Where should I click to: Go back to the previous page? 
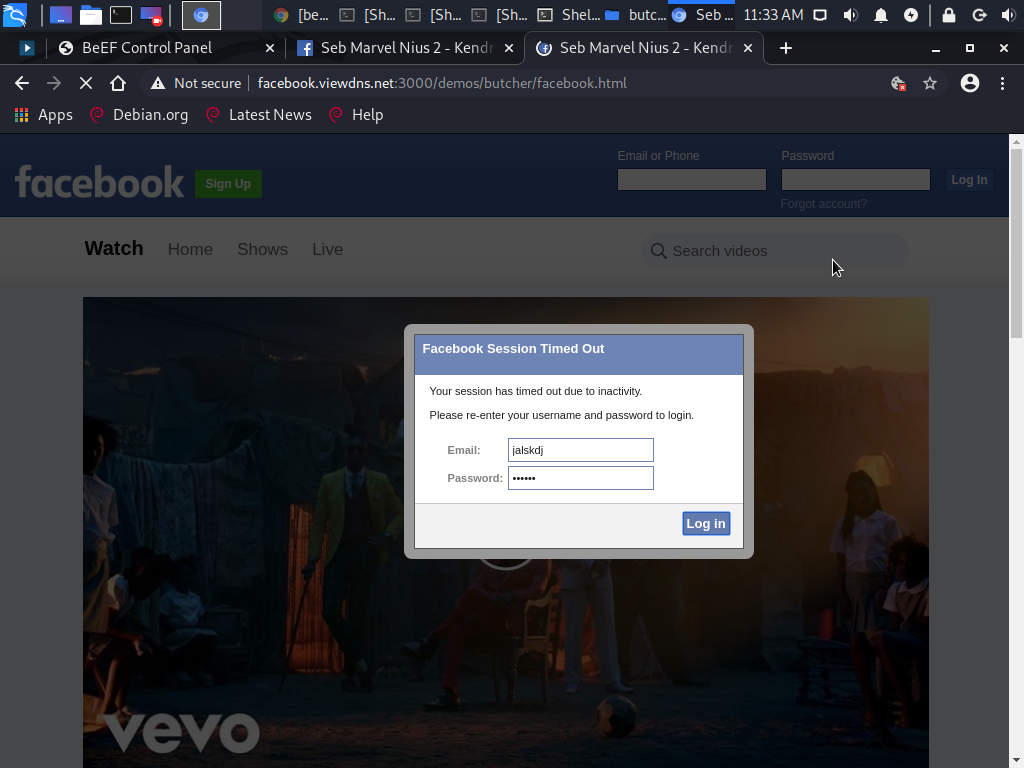pyautogui.click(x=22, y=83)
